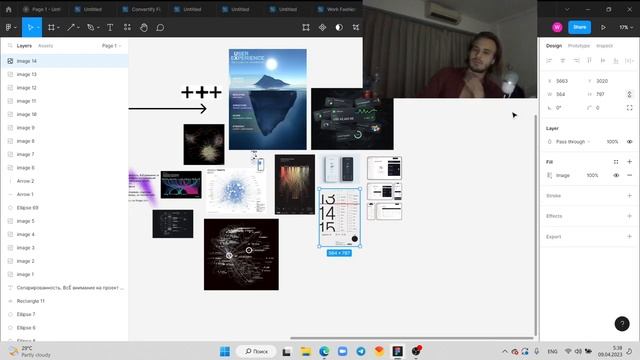Click the Align horizontal centers icon
Image resolution: width=640 pixels, height=360 pixels.
tap(562, 60)
